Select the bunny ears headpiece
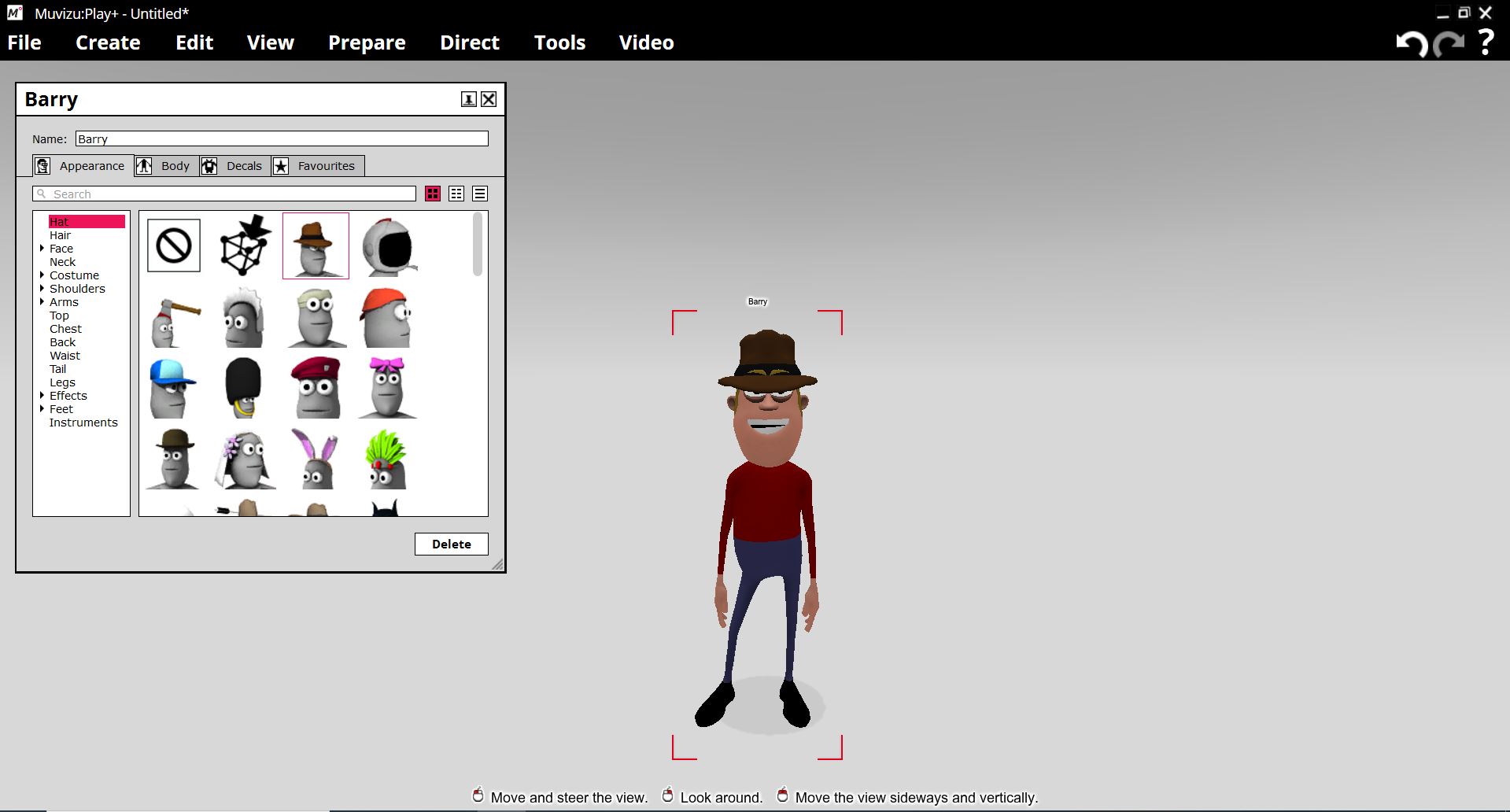 click(316, 460)
